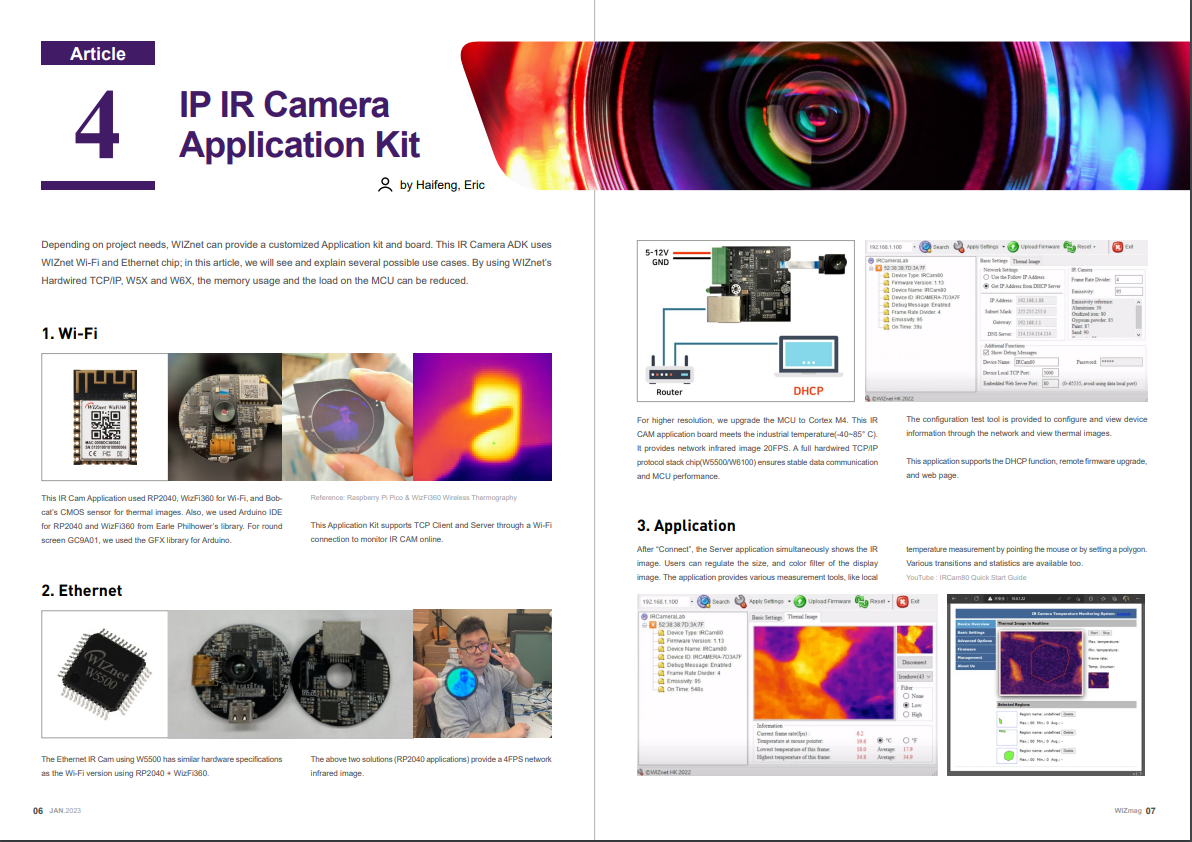Click Delete beside the round green region
This screenshot has width=1192, height=842.
pyautogui.click(x=1069, y=751)
